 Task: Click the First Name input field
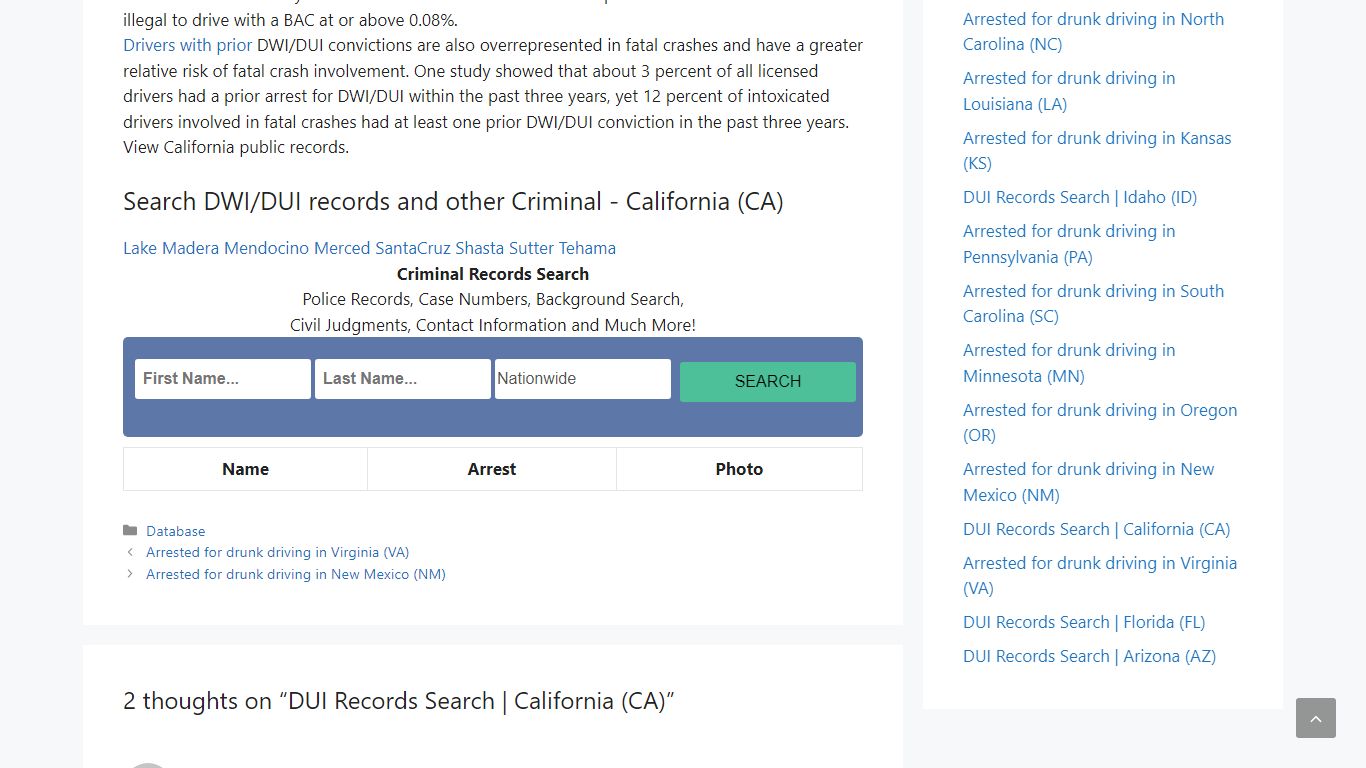point(223,379)
